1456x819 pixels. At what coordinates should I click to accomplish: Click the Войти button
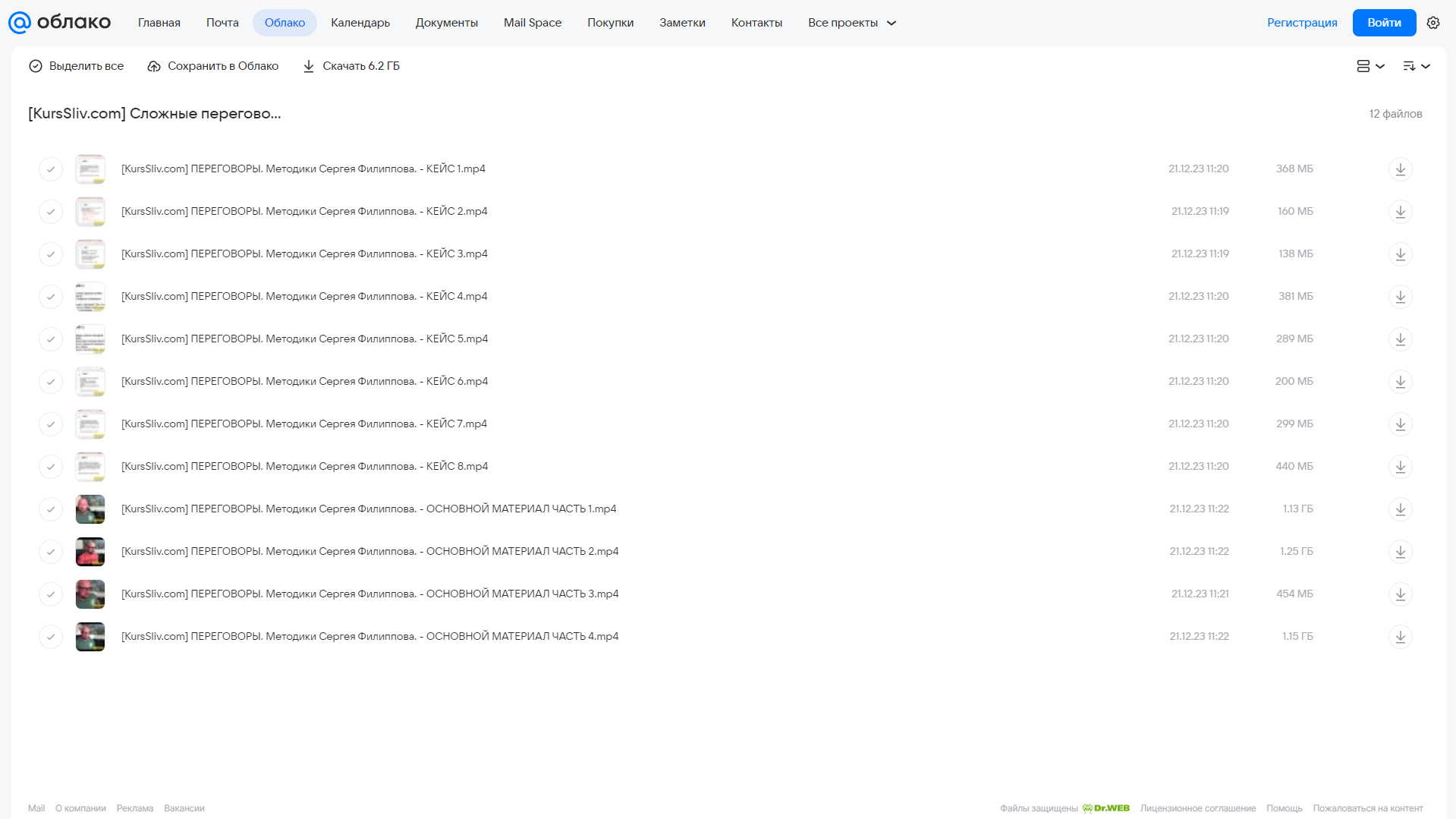click(x=1384, y=23)
